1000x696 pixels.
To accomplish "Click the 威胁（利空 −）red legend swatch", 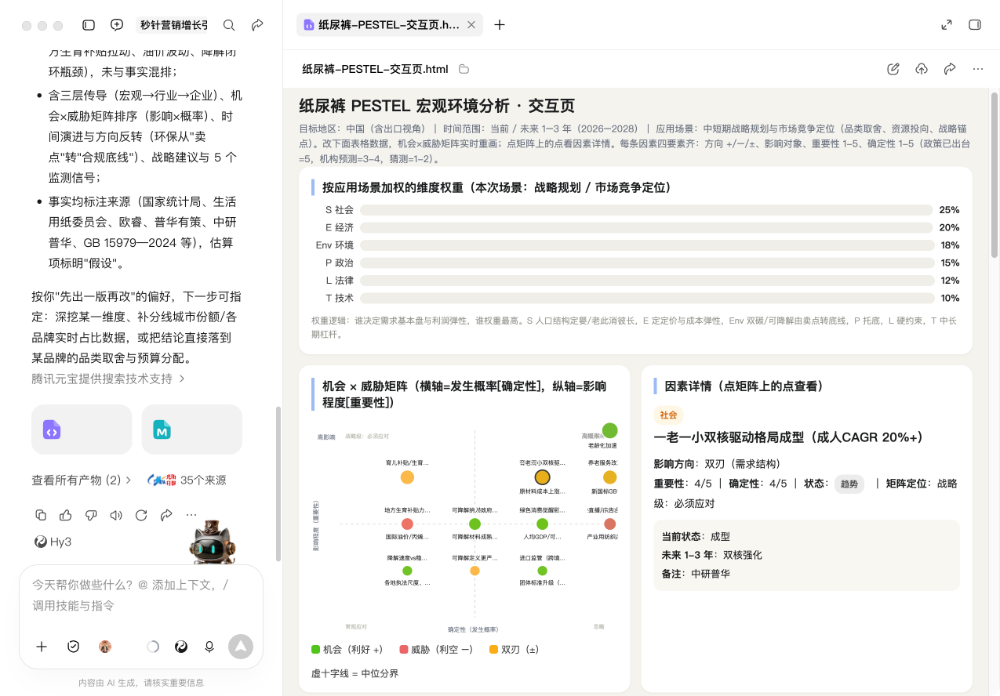I will (x=403, y=649).
